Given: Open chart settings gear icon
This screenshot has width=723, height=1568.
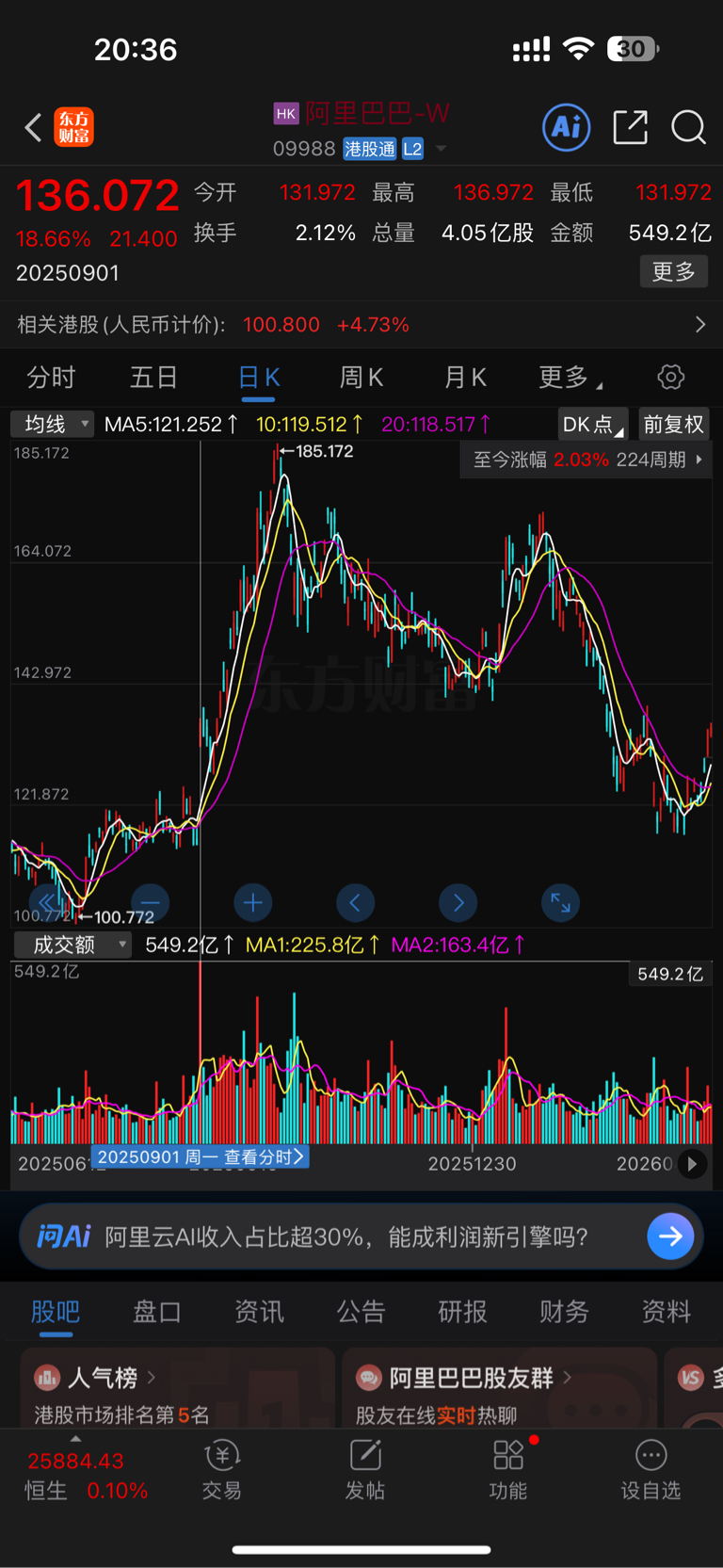Looking at the screenshot, I should tap(670, 378).
